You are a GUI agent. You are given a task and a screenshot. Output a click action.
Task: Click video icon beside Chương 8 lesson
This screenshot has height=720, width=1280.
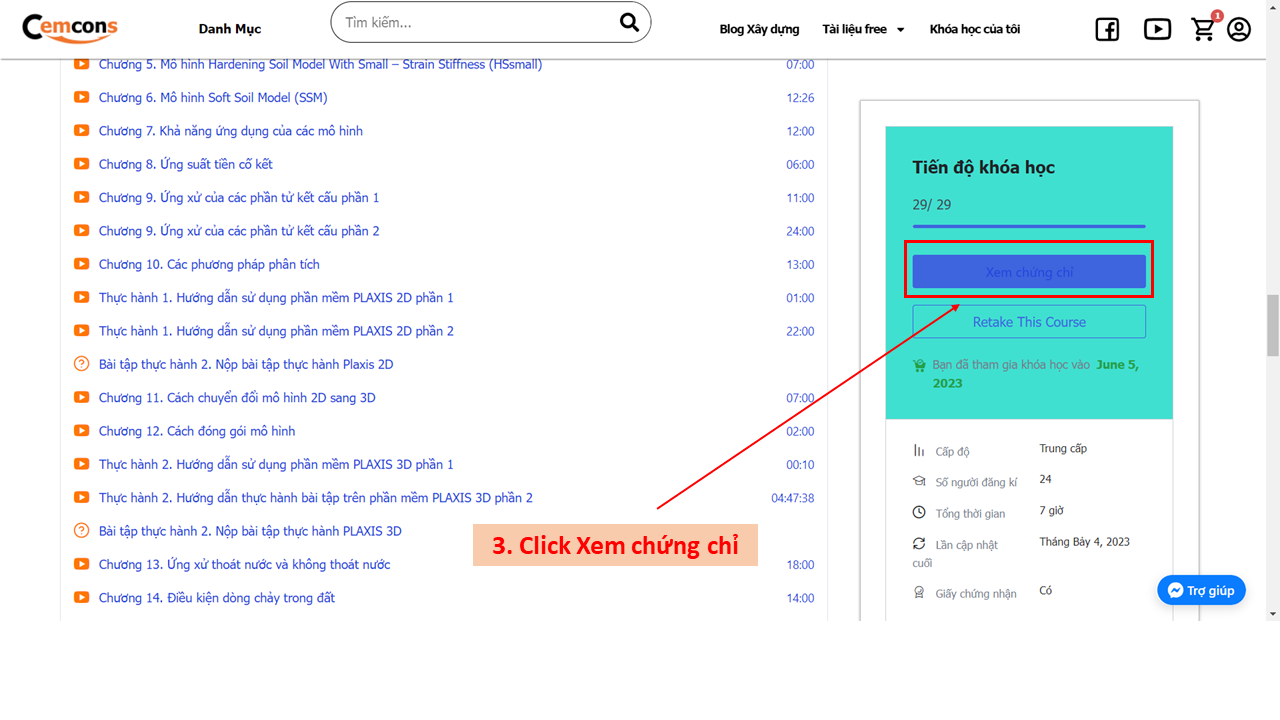point(82,164)
